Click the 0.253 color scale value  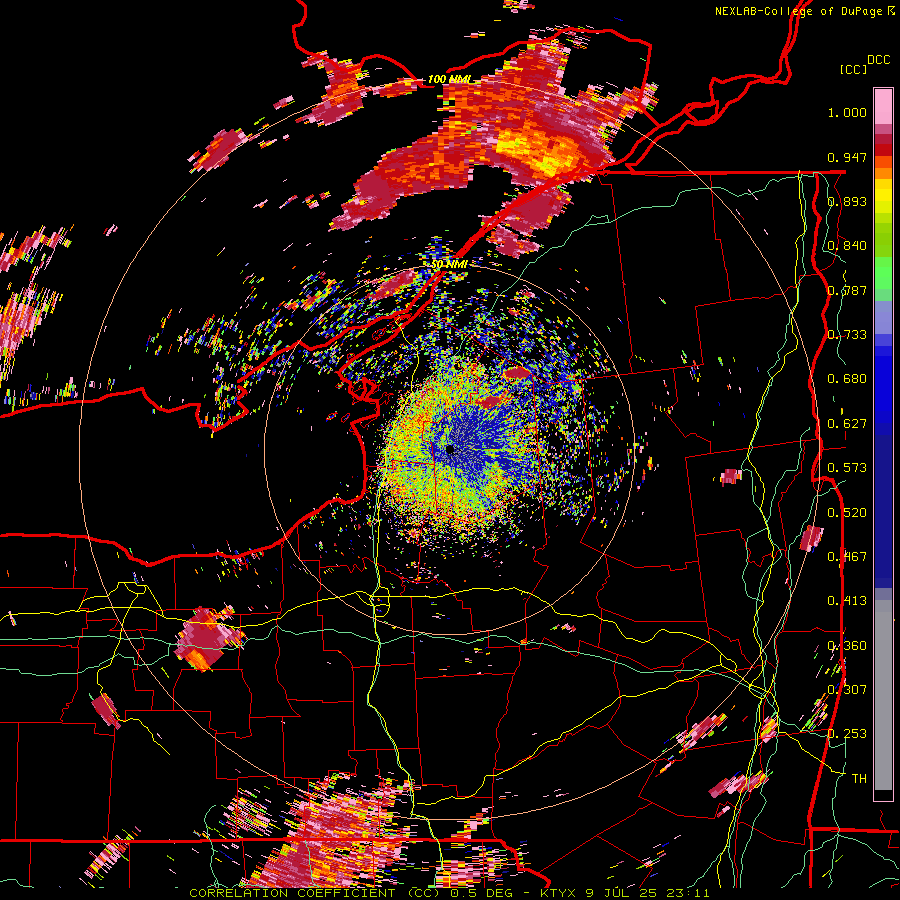(847, 734)
